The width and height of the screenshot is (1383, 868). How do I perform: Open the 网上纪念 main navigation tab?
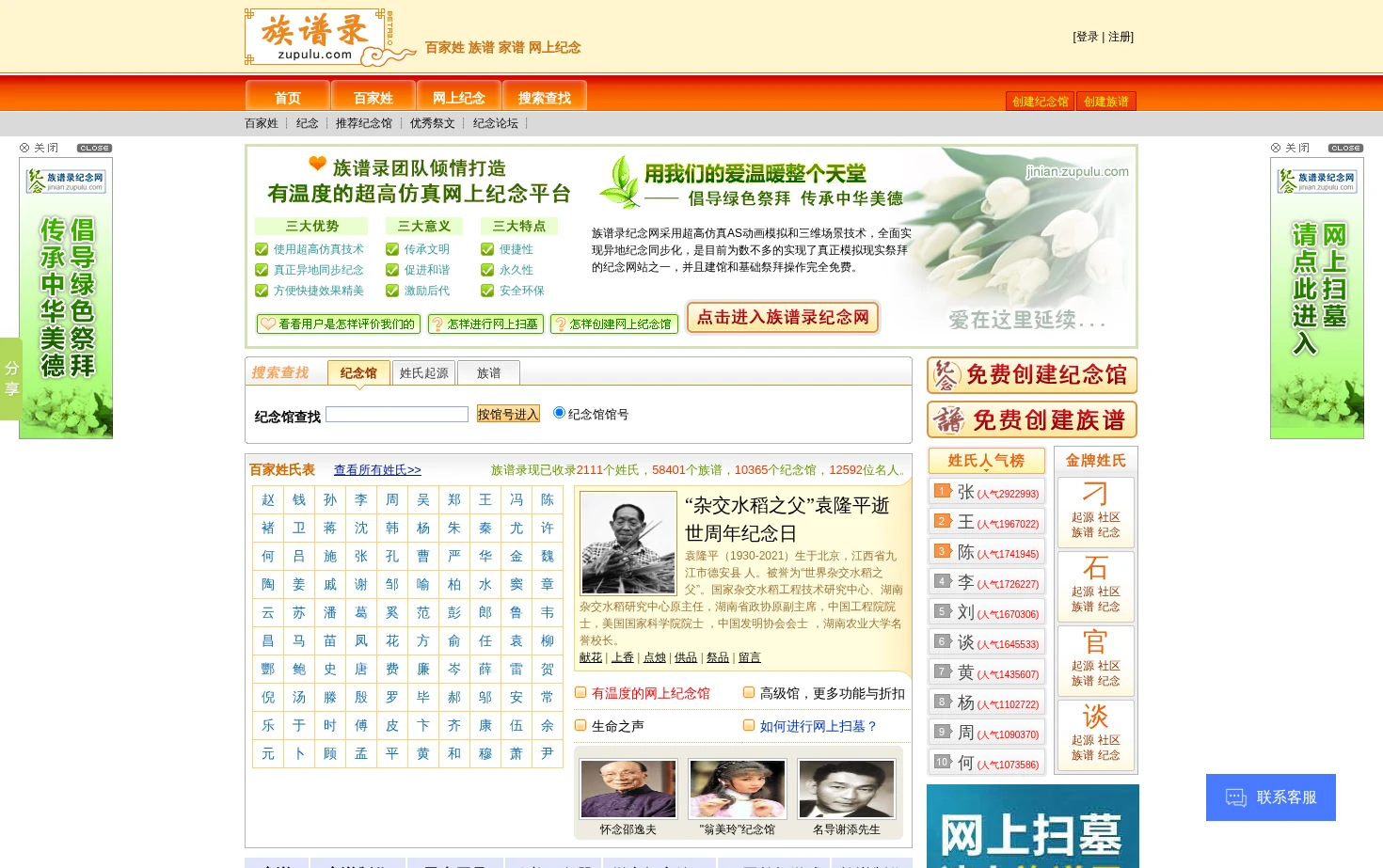tap(459, 96)
